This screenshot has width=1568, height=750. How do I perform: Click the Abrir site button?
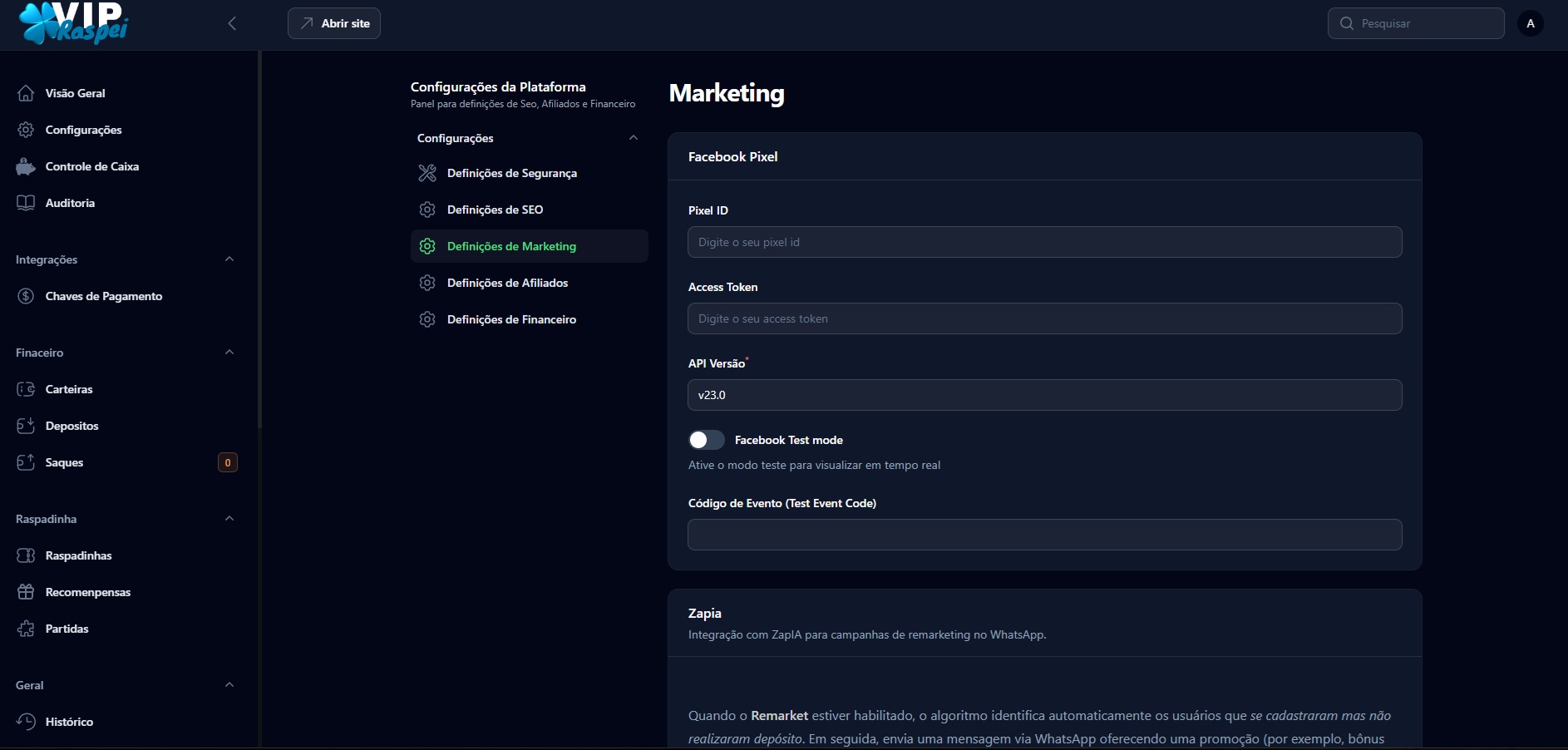point(334,23)
